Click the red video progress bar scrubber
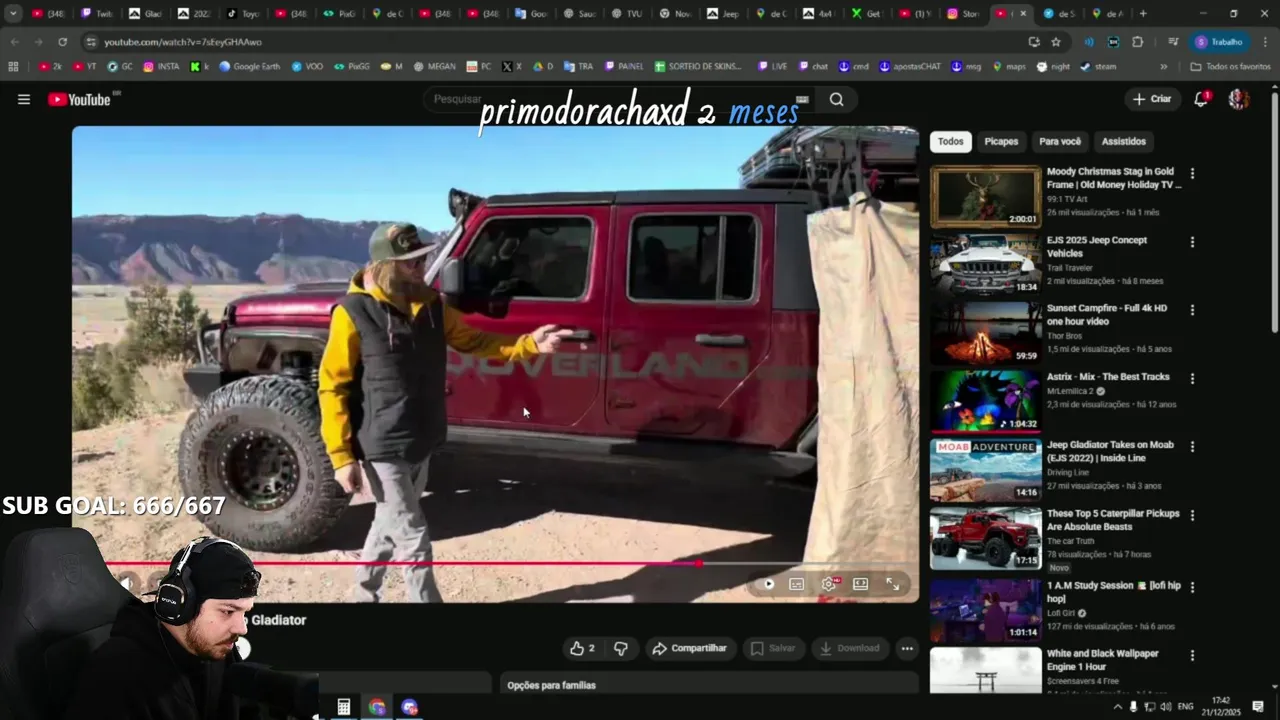The height and width of the screenshot is (720, 1280). (x=699, y=564)
